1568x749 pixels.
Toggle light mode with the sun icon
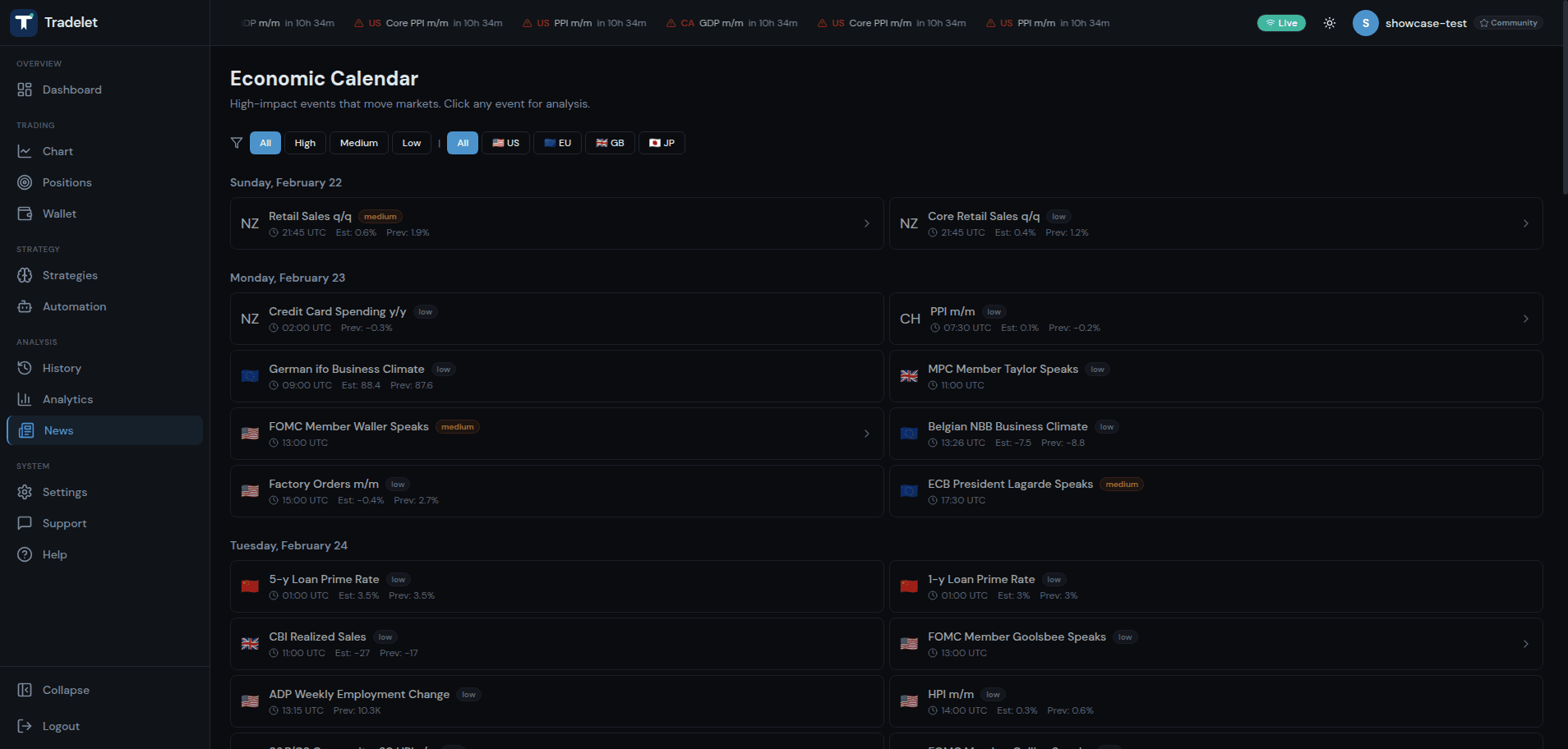1329,23
